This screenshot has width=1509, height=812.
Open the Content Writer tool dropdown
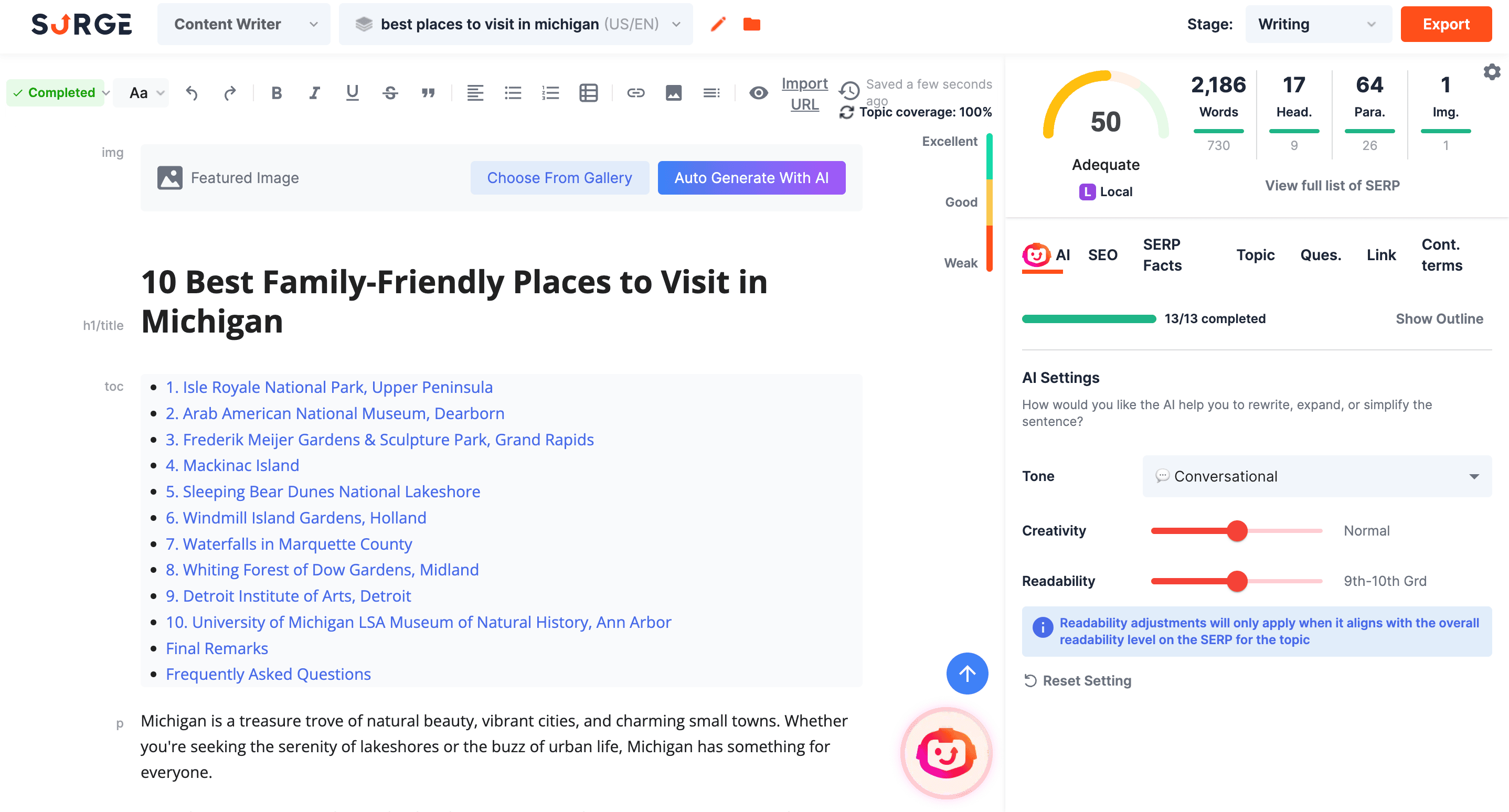(x=245, y=25)
